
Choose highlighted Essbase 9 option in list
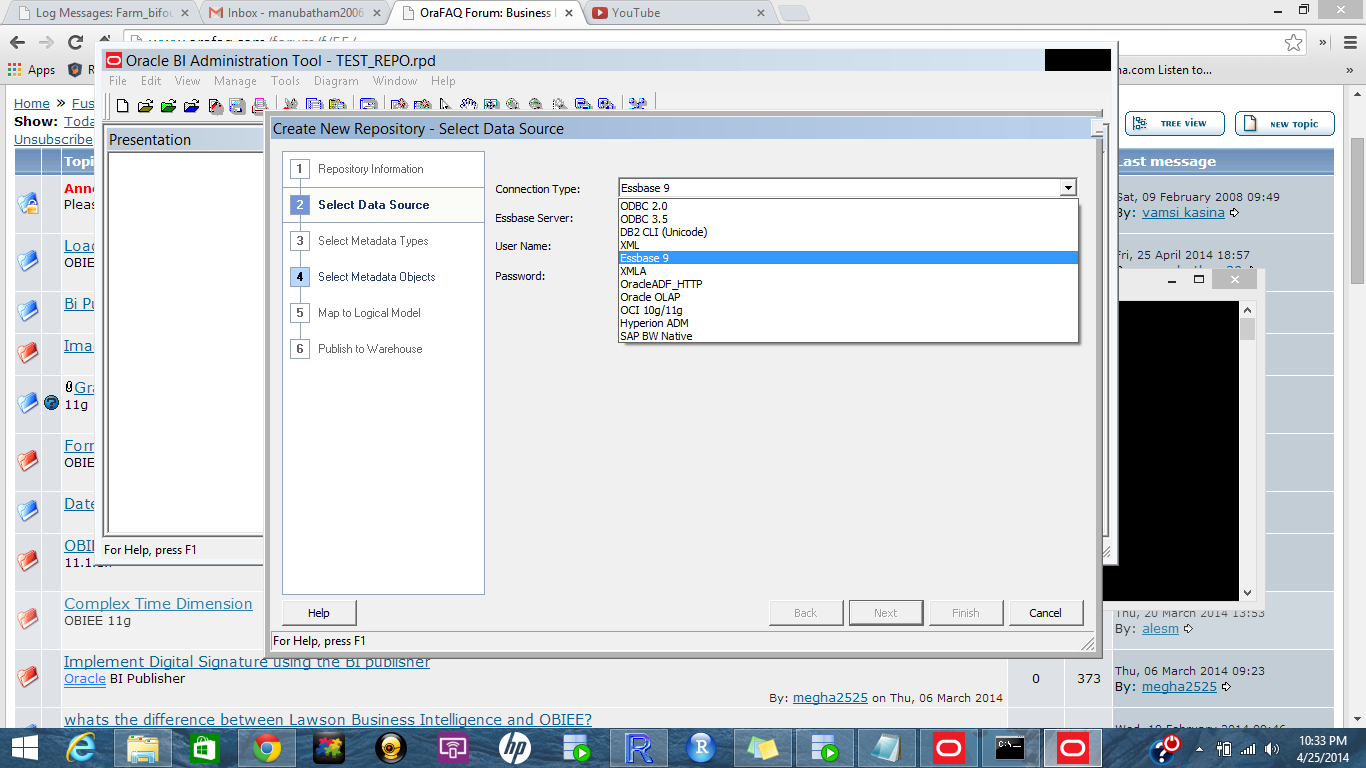coord(848,258)
